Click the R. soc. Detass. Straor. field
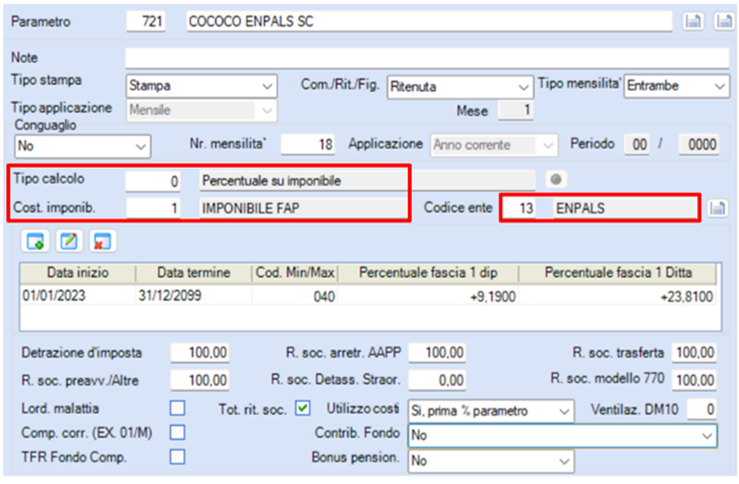 (x=437, y=380)
